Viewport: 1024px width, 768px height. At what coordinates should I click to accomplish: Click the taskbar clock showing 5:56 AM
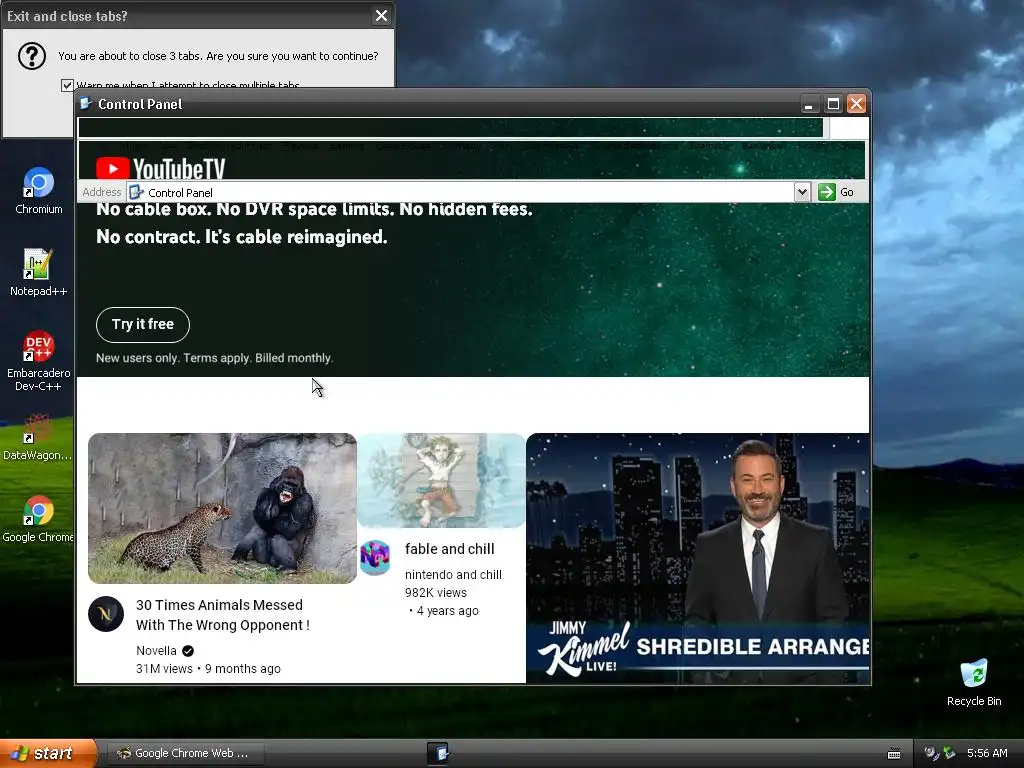[987, 753]
